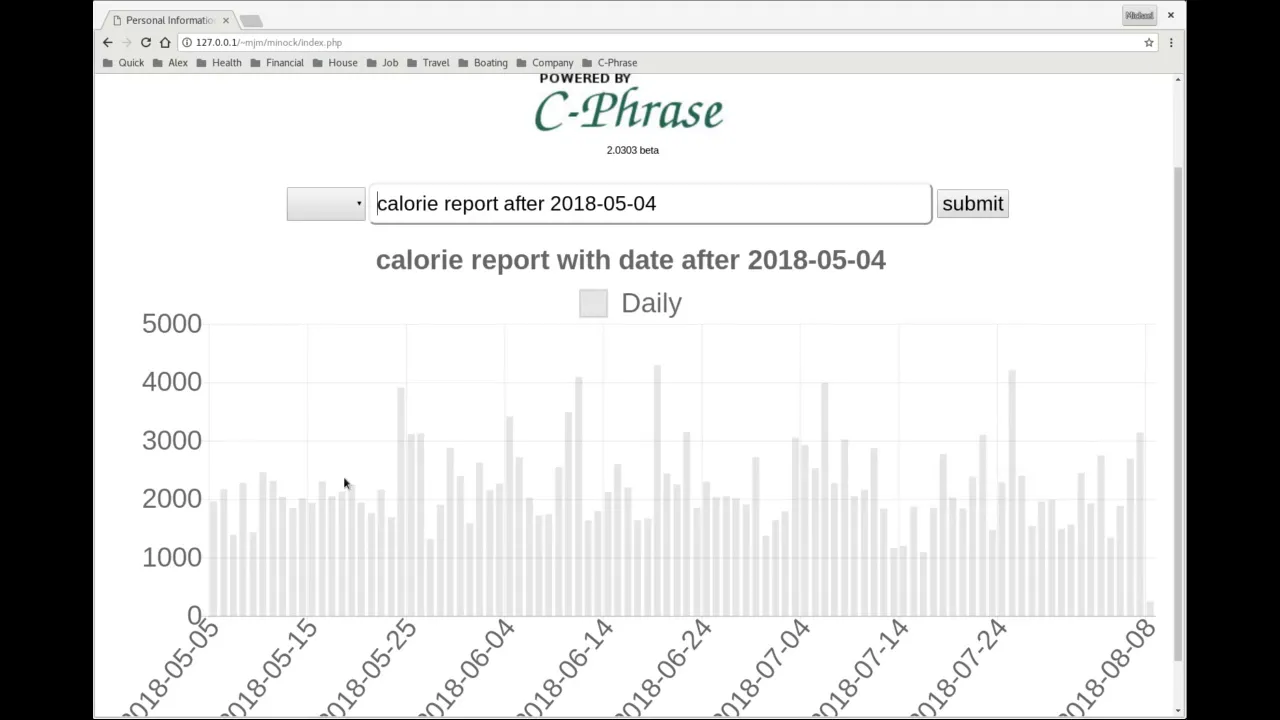Viewport: 1280px width, 720px height.
Task: Click the Chrome profile name button
Action: pos(1139,15)
